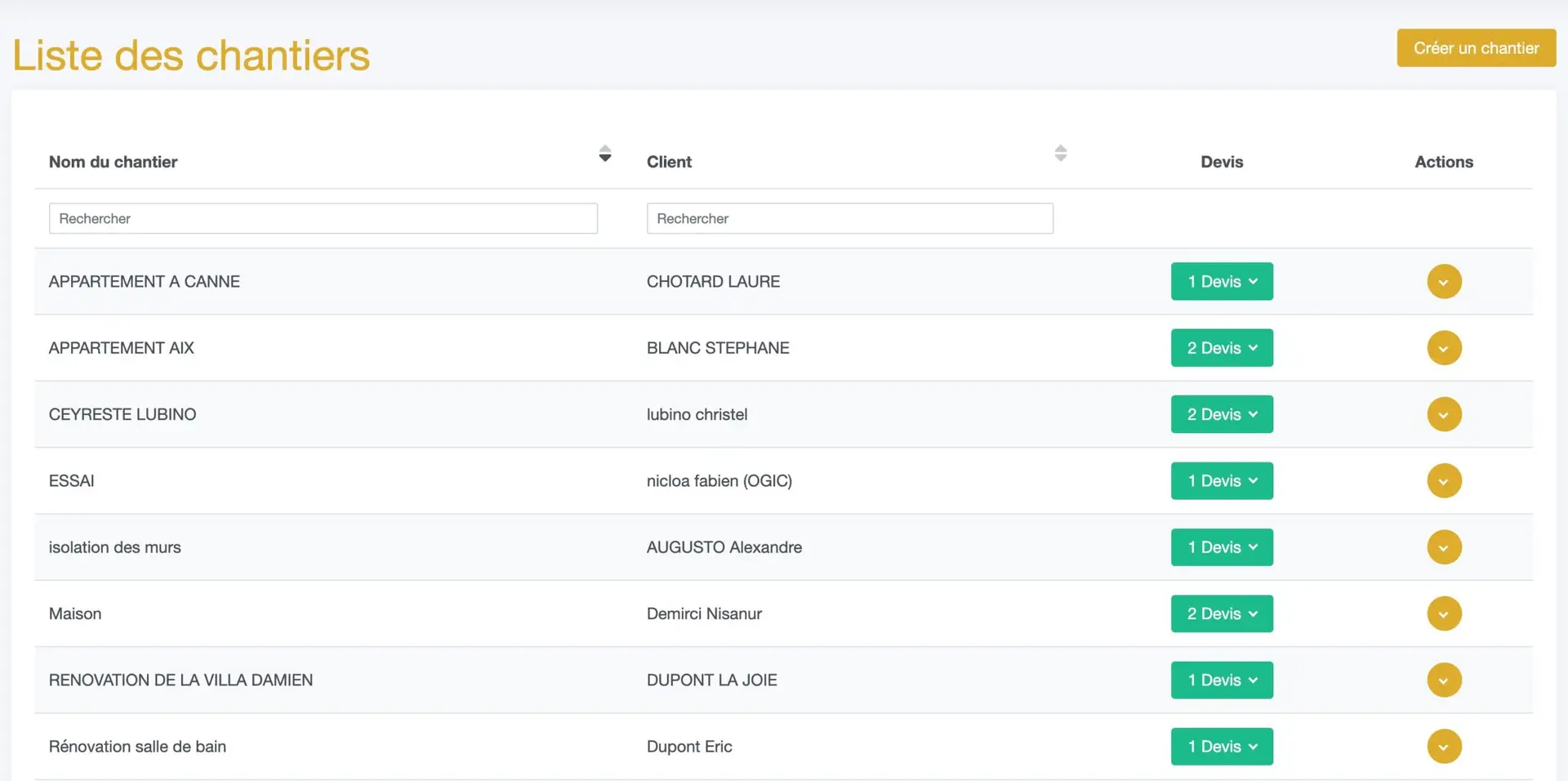Expand 1 Devis dropdown for AUGUSTO Alexandre

(1222, 547)
